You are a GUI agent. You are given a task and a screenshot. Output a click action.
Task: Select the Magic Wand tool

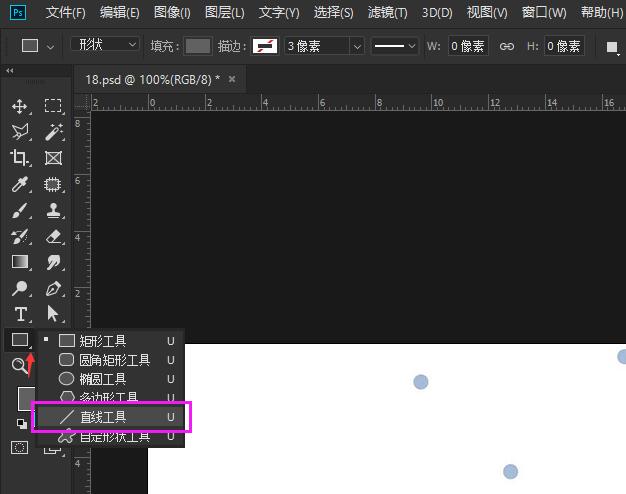[53, 132]
